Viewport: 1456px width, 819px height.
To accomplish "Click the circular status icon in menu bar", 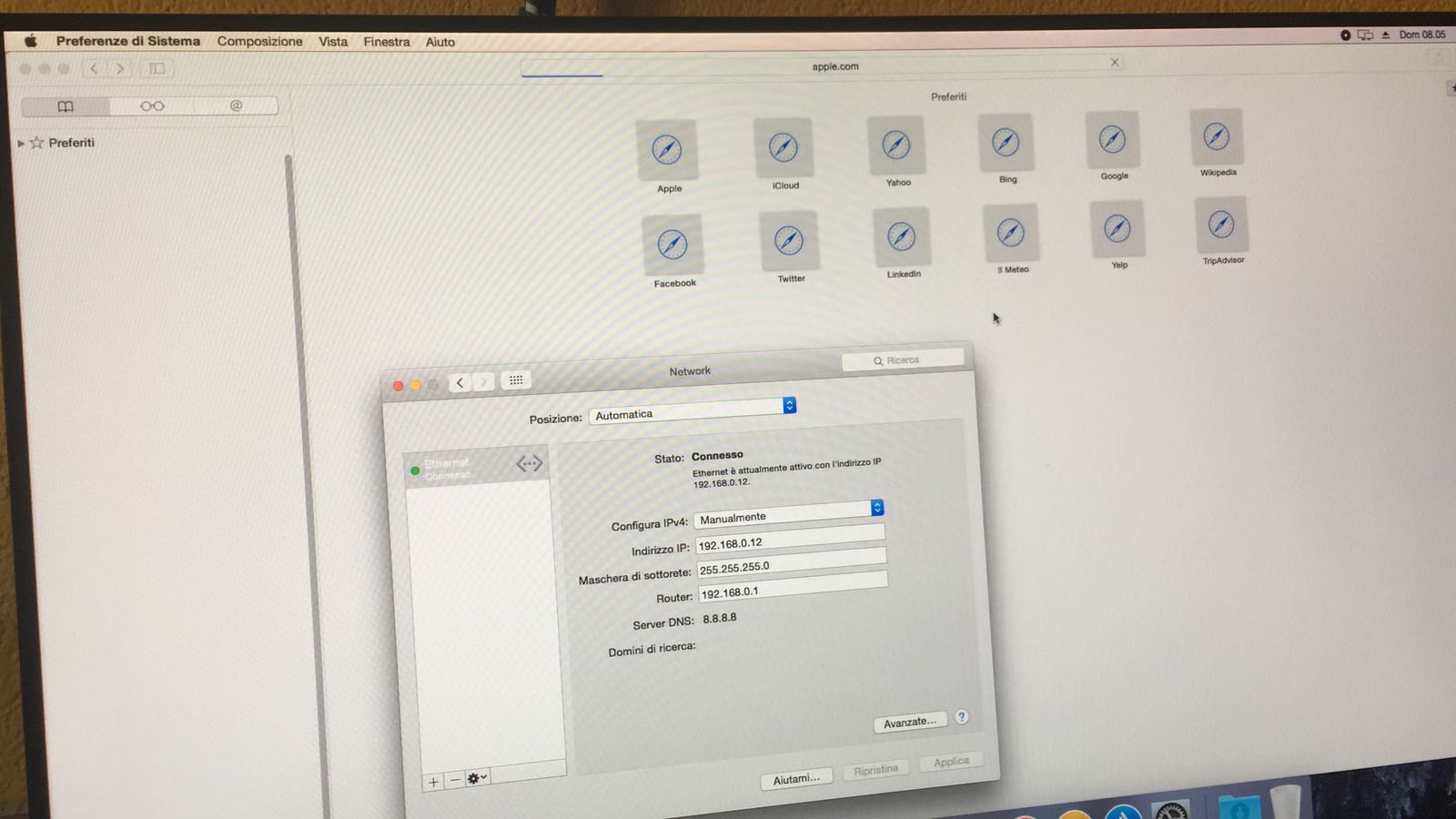I will click(x=1345, y=35).
